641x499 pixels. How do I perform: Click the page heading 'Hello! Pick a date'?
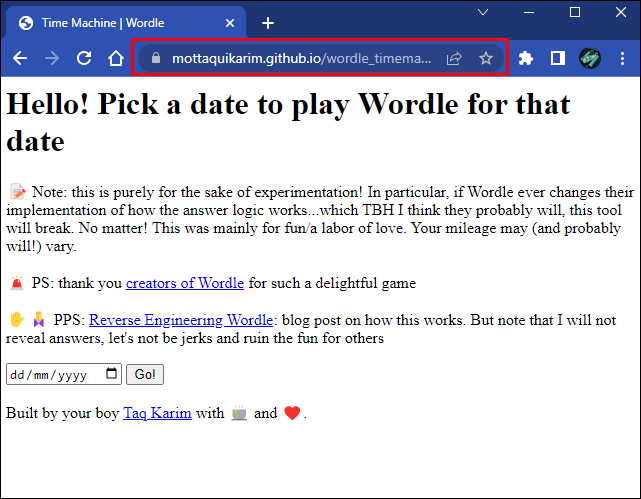coord(288,122)
